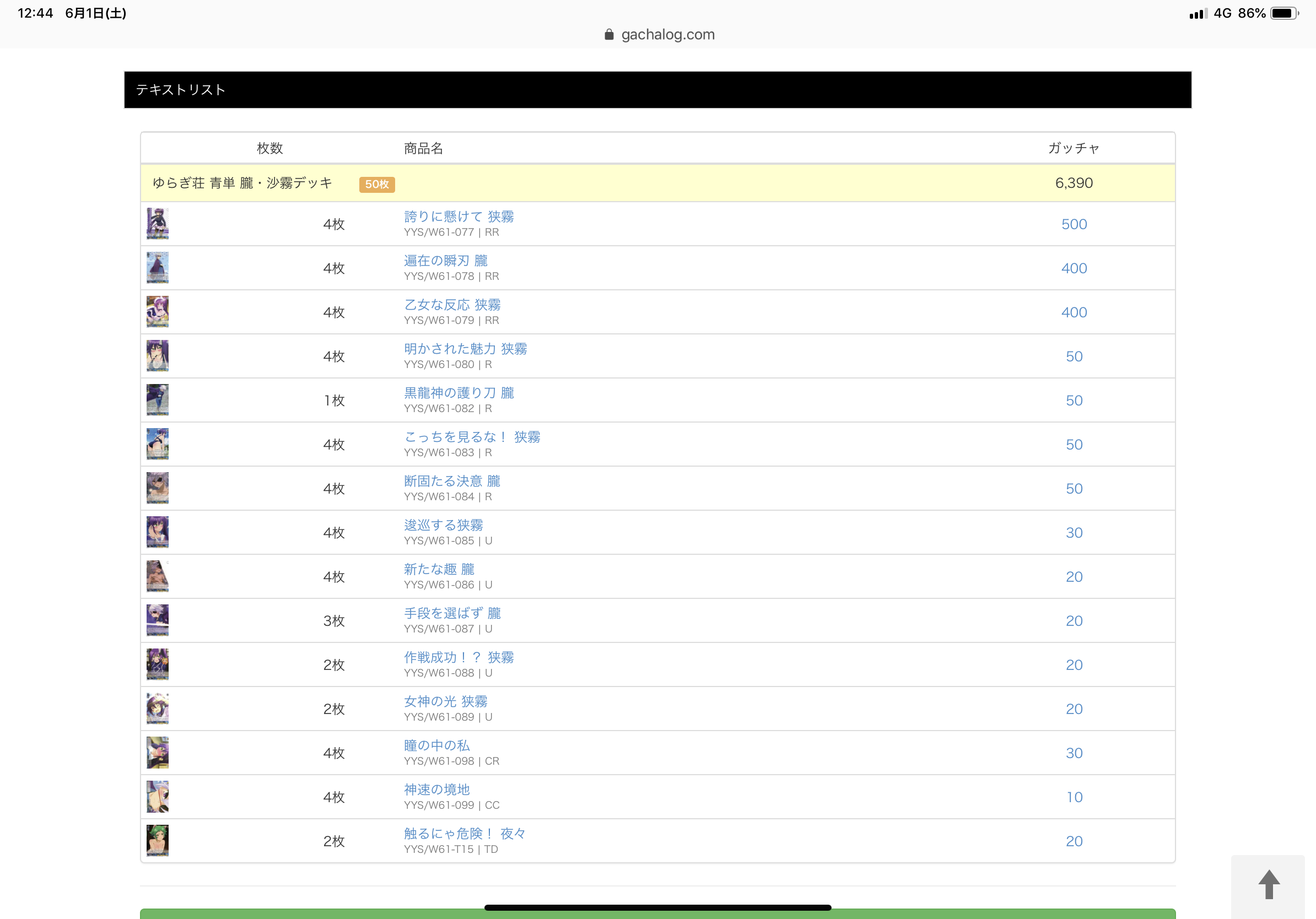Open the 新たな趣 朧 card link
This screenshot has width=1316, height=919.
coord(440,570)
